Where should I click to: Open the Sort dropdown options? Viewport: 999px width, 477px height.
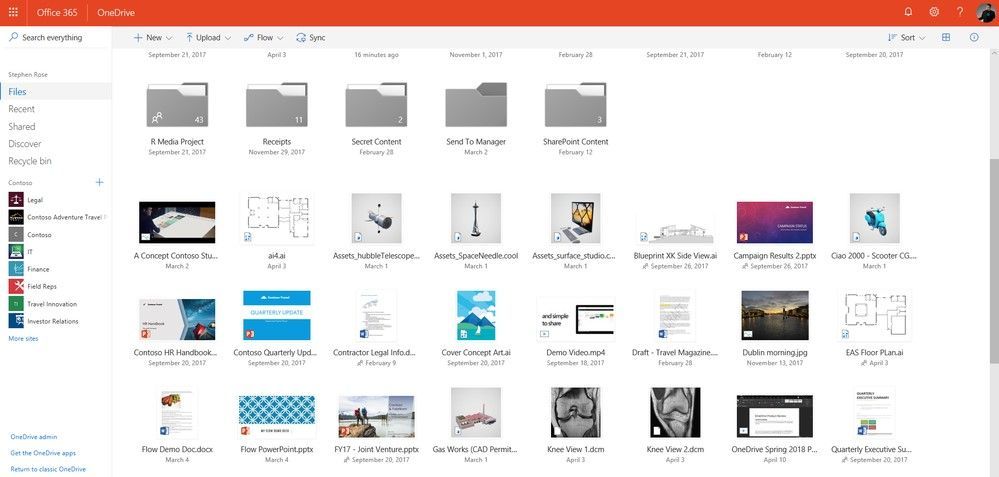tap(907, 38)
